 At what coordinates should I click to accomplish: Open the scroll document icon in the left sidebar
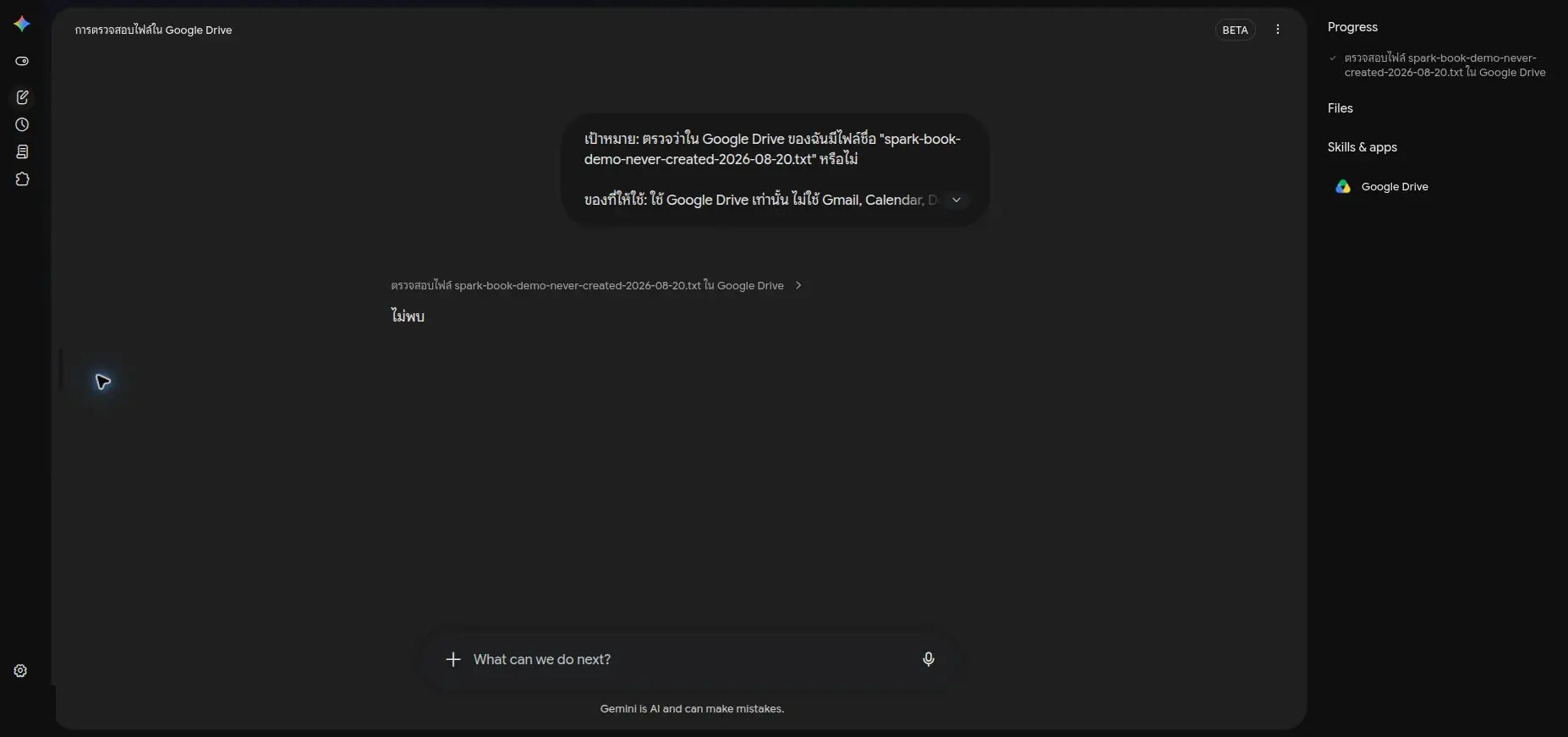(x=22, y=151)
